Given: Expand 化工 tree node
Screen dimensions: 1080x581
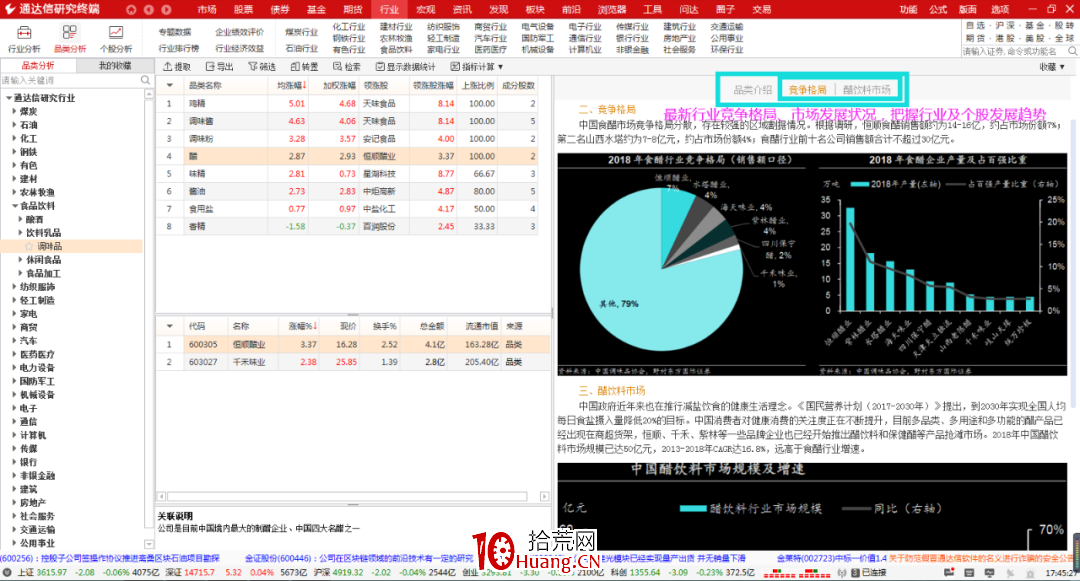Looking at the screenshot, I should 14,138.
